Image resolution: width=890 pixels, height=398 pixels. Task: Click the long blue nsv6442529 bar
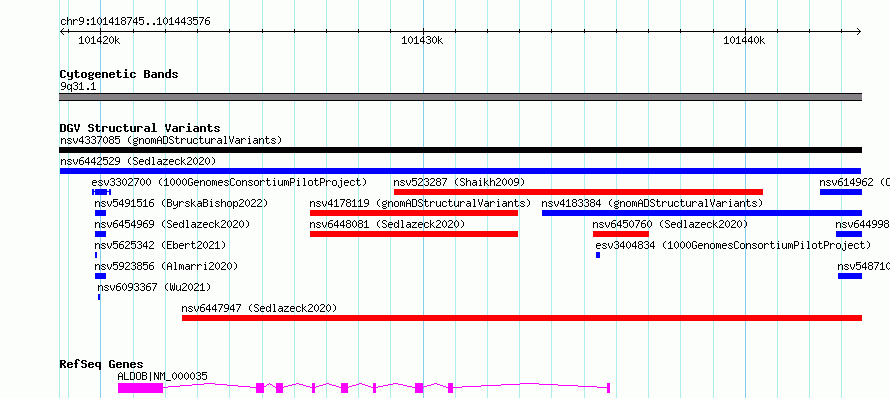460,171
